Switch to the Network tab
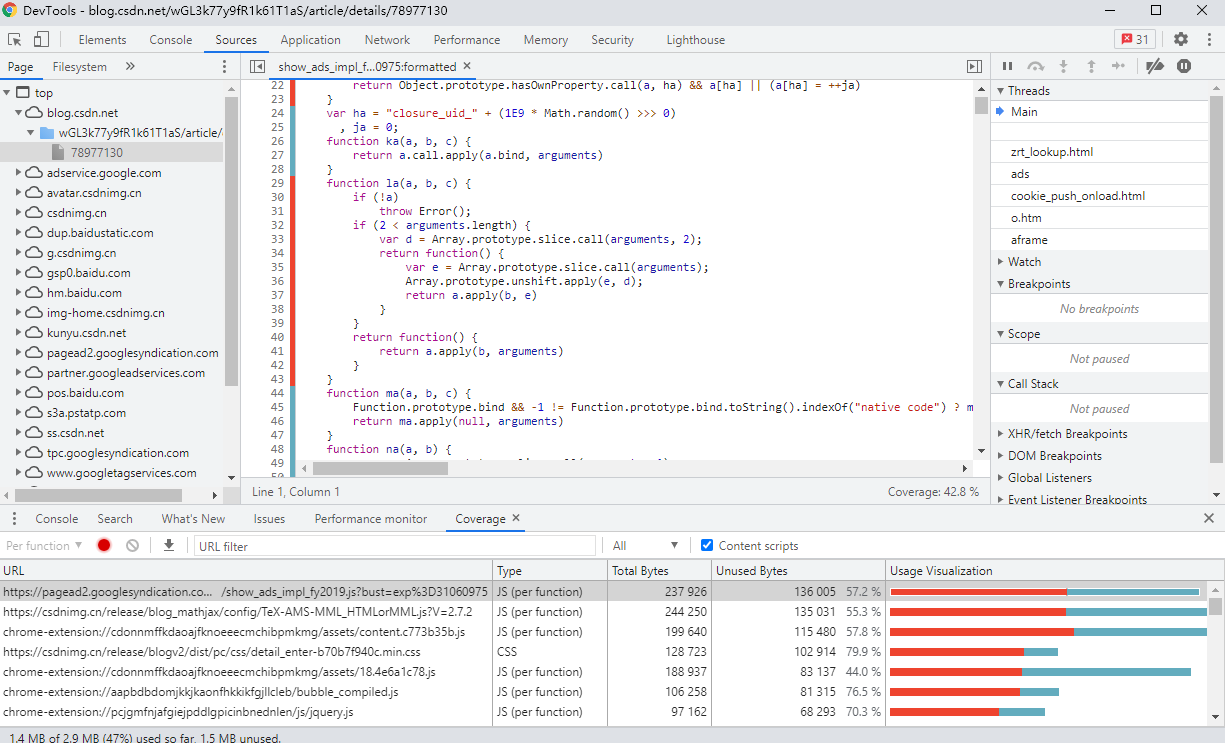Image resolution: width=1225 pixels, height=743 pixels. click(x=387, y=40)
